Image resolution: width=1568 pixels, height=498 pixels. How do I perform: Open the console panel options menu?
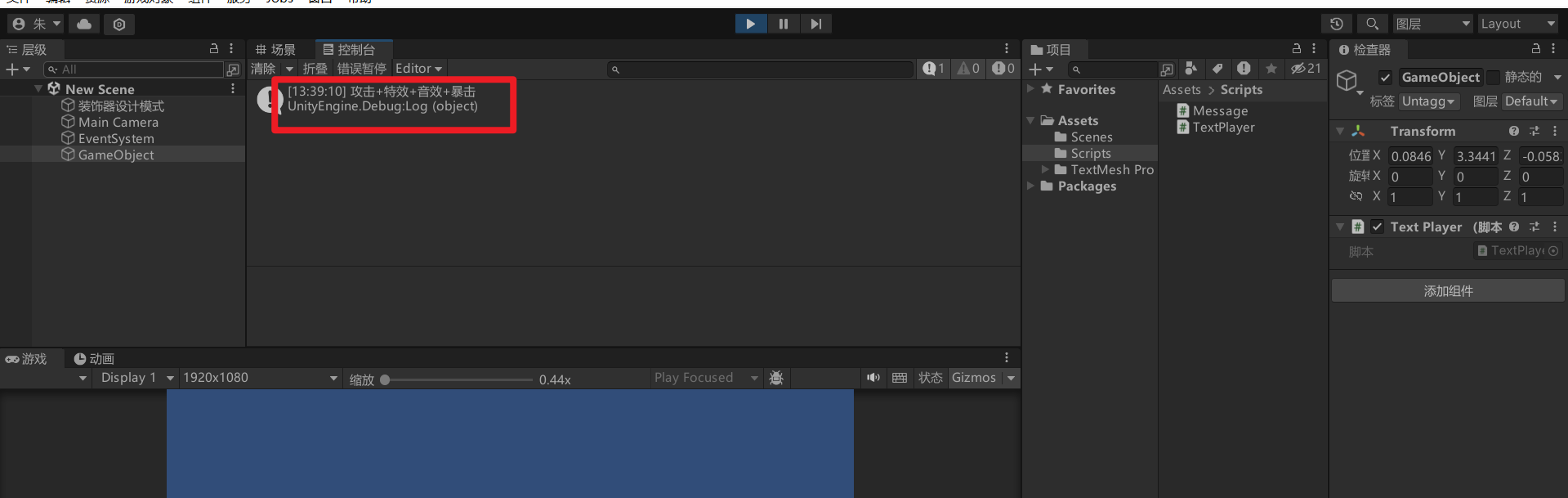pos(1007,49)
